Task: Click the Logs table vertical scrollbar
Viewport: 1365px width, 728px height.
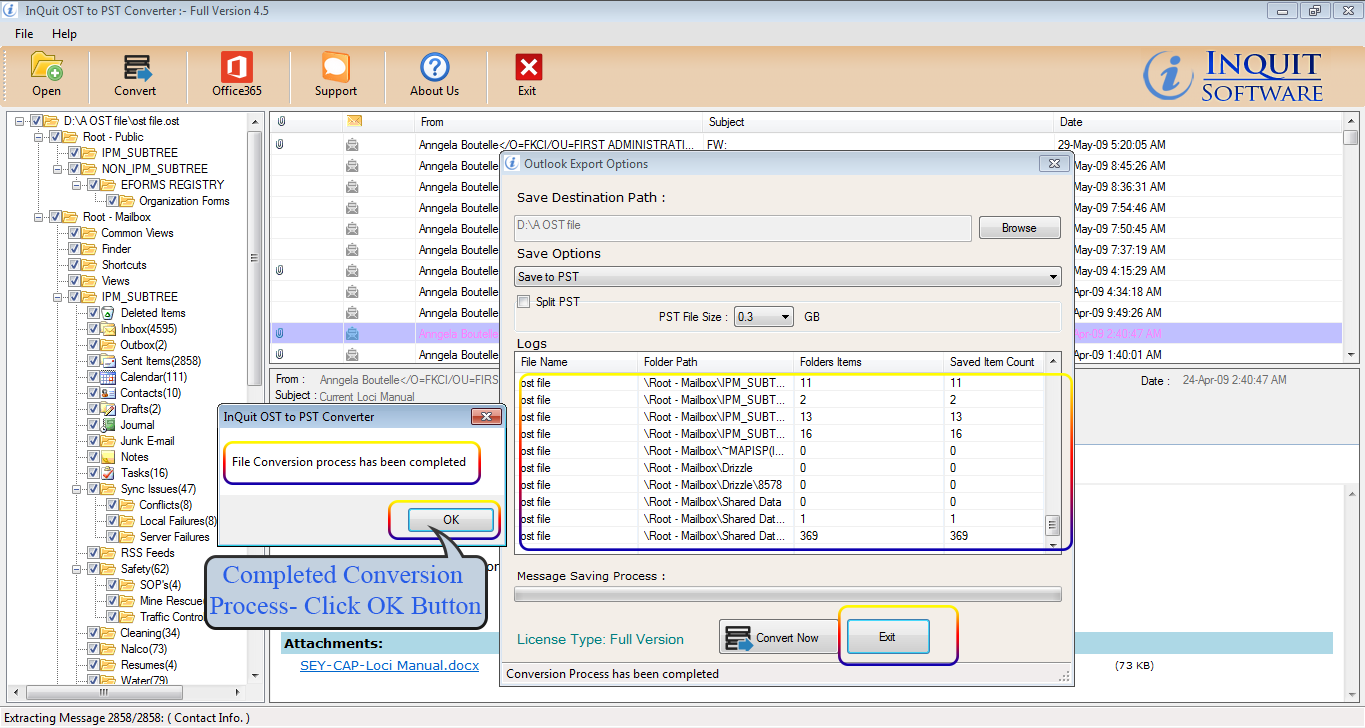Action: [1051, 450]
